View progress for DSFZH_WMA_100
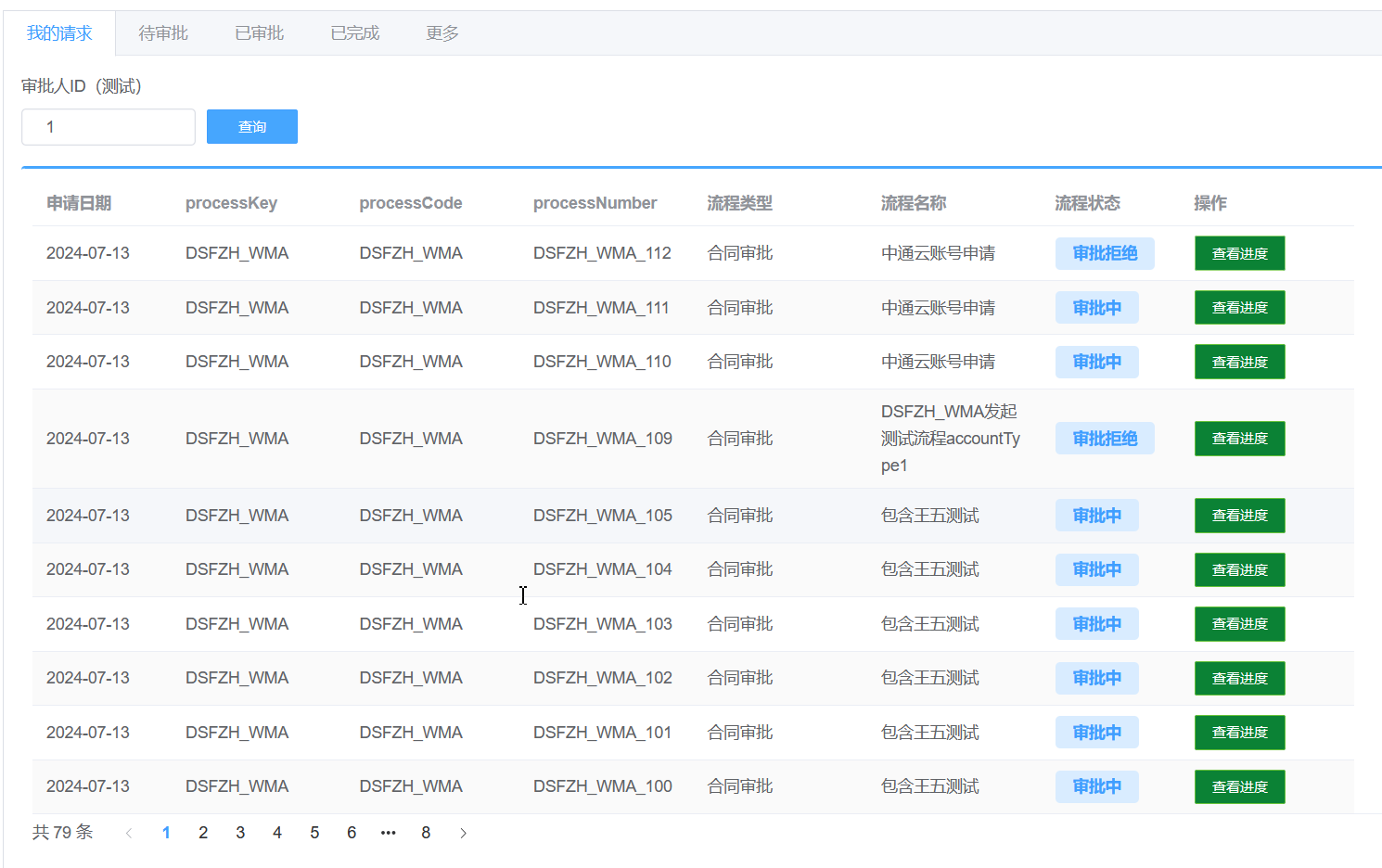 coord(1239,786)
